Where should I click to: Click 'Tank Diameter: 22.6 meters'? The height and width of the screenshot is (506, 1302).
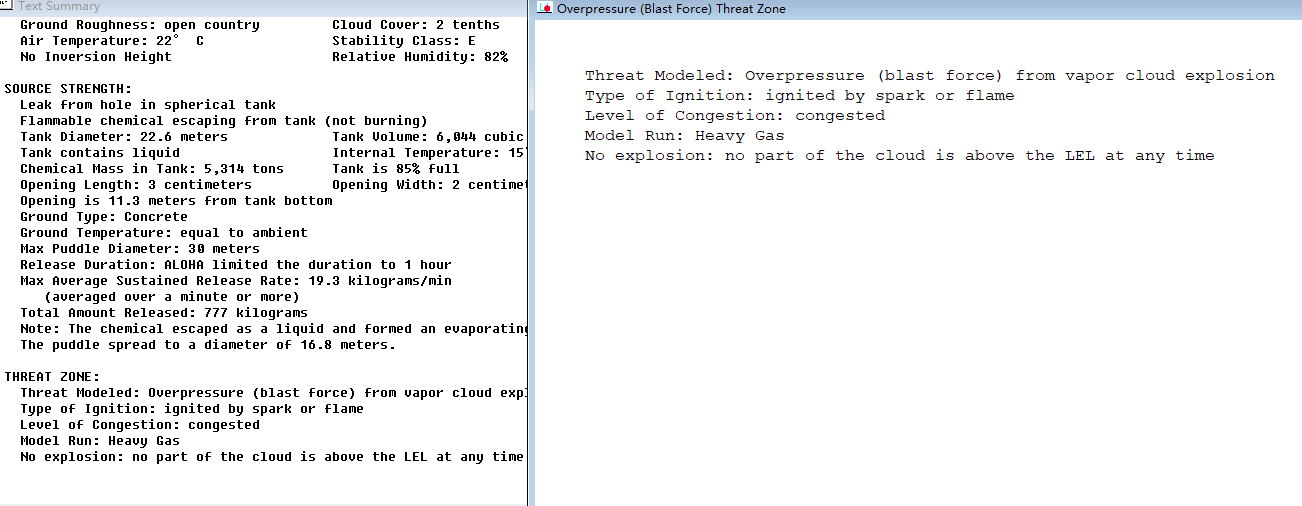pyautogui.click(x=124, y=137)
